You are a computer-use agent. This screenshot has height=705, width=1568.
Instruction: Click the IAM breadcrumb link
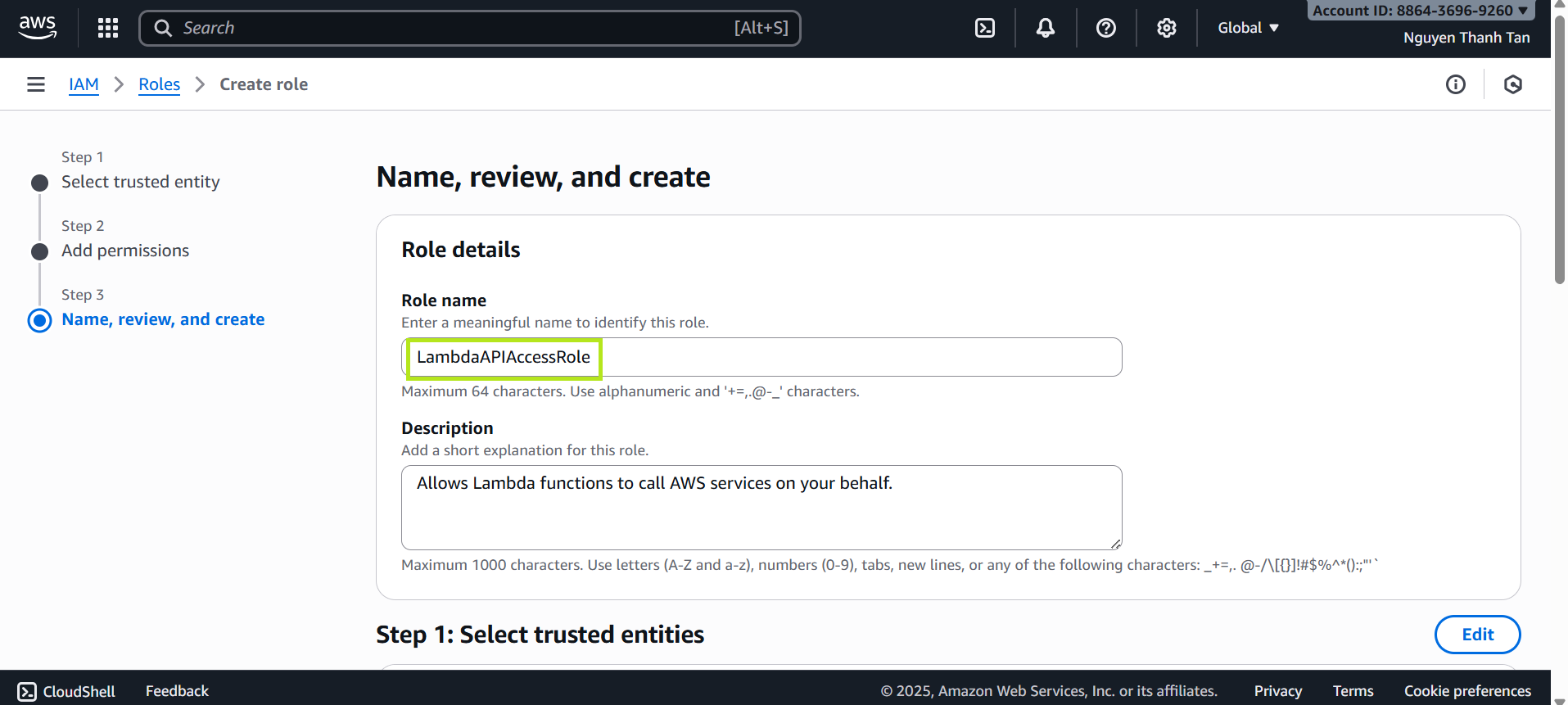(x=84, y=84)
